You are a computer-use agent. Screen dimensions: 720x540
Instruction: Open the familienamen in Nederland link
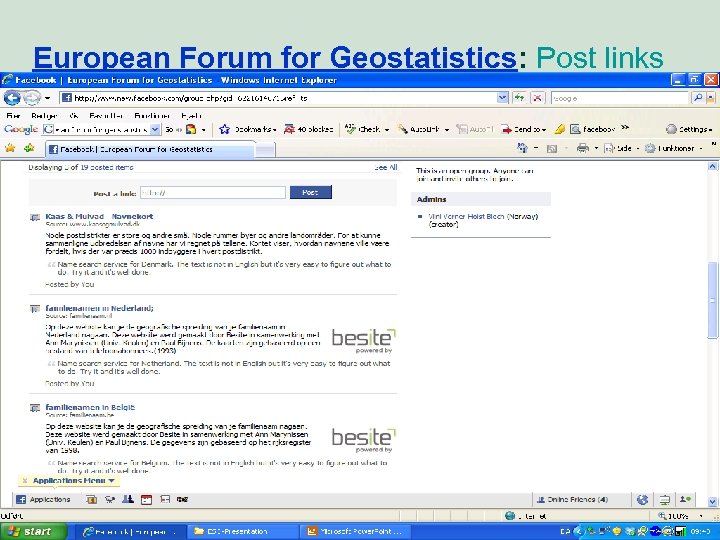99,308
